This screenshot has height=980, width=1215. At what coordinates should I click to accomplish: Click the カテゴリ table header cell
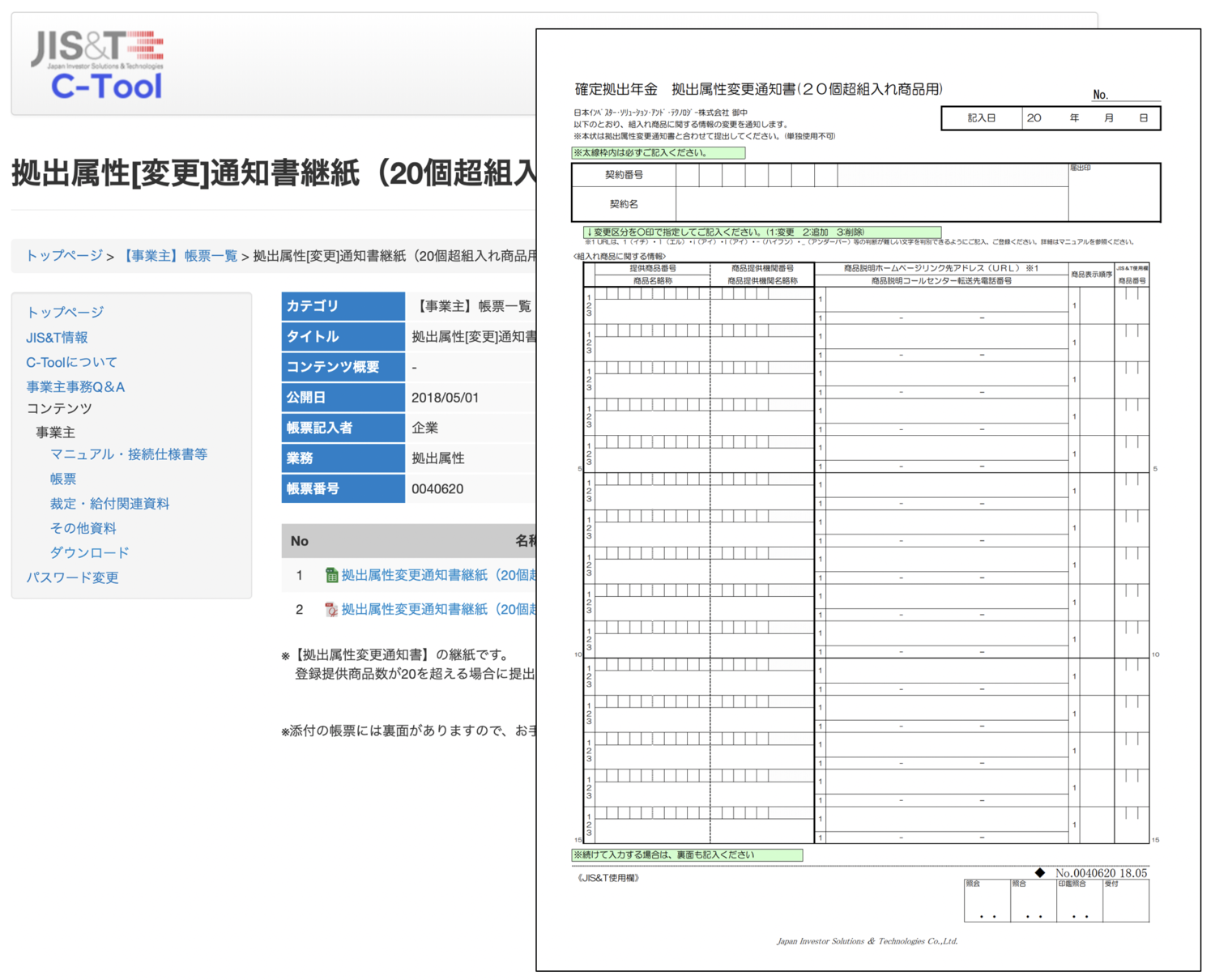(x=343, y=306)
